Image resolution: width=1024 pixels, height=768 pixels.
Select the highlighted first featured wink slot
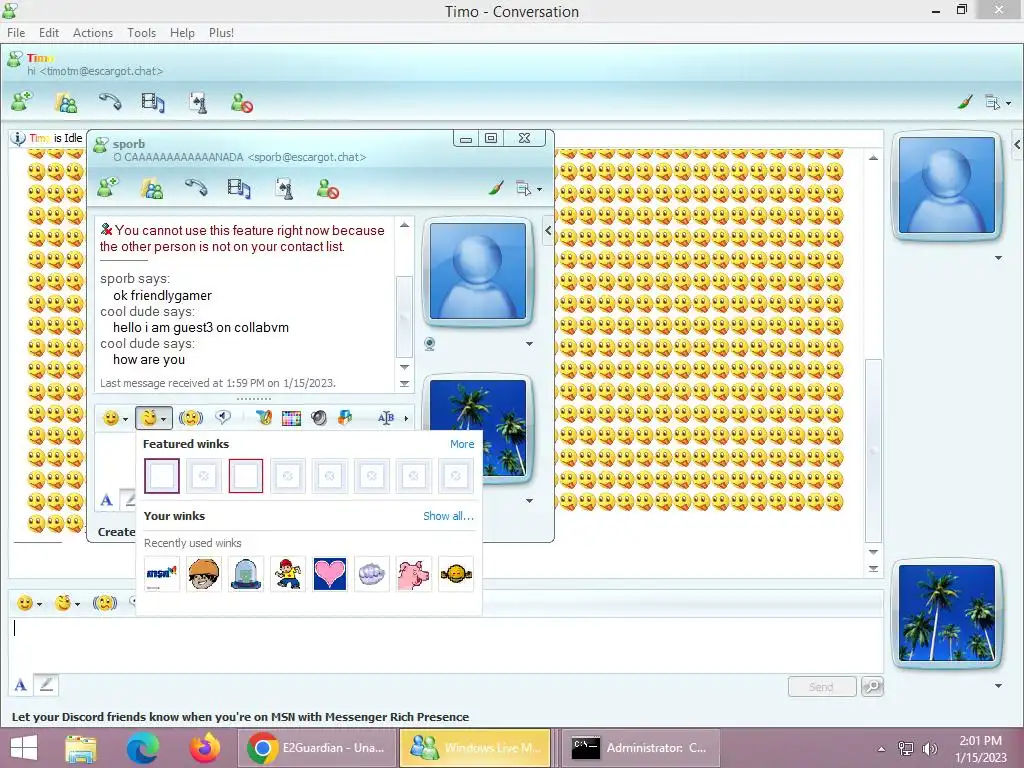(161, 475)
